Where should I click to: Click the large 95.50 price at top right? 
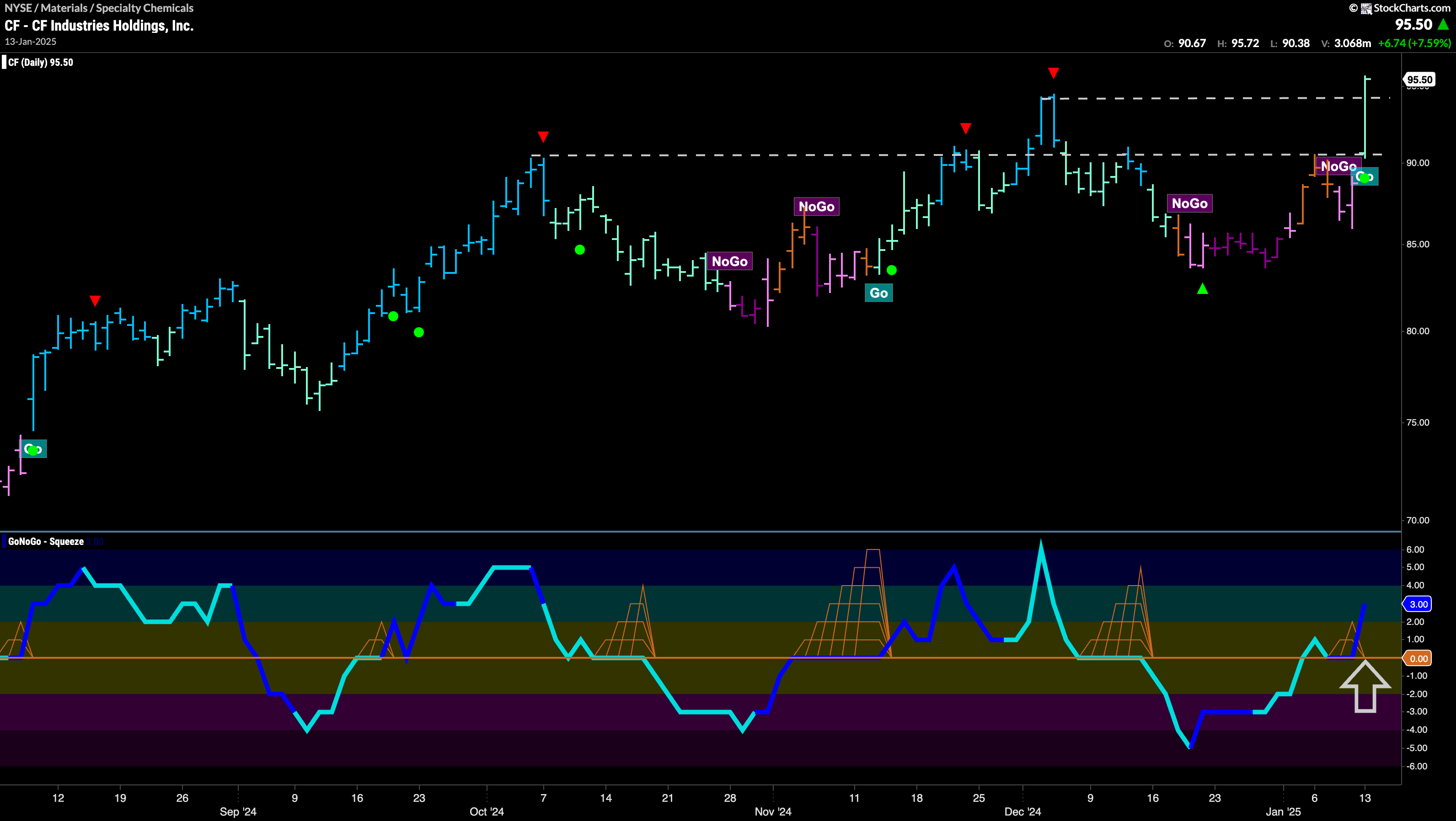(x=1413, y=25)
